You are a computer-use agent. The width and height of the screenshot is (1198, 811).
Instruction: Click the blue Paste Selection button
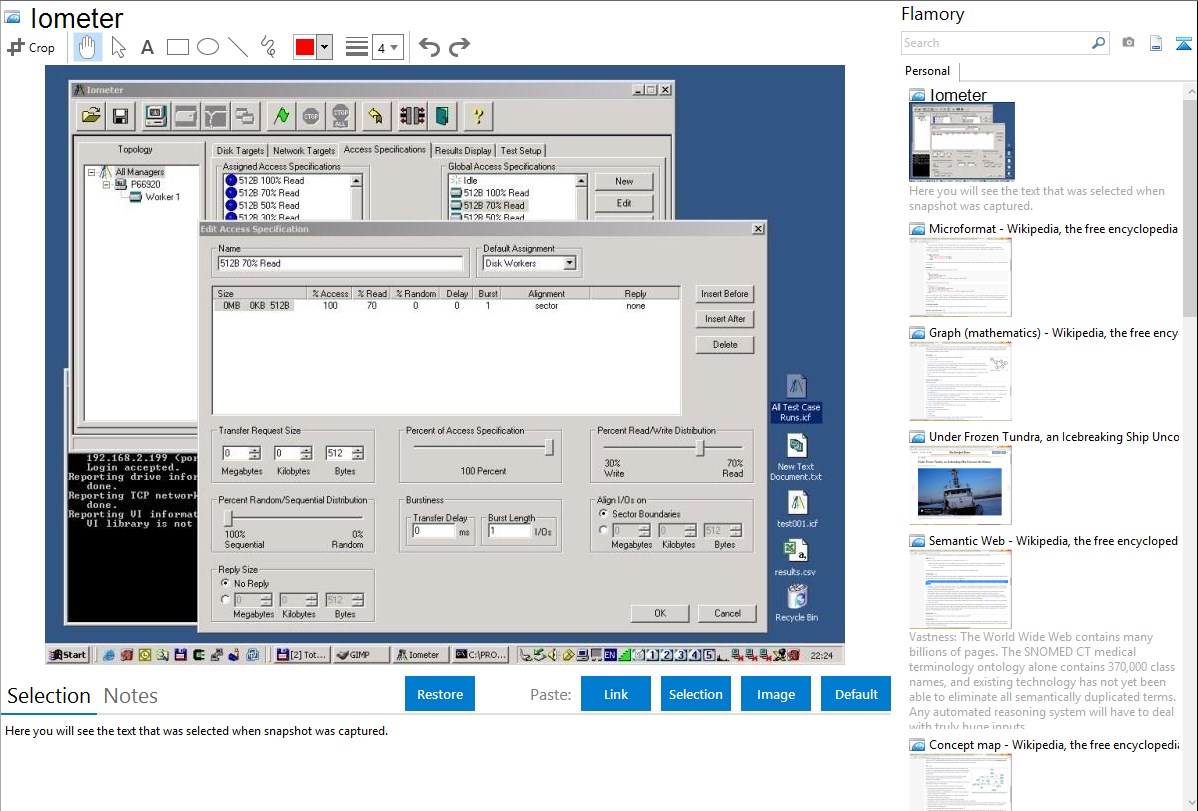[x=695, y=694]
